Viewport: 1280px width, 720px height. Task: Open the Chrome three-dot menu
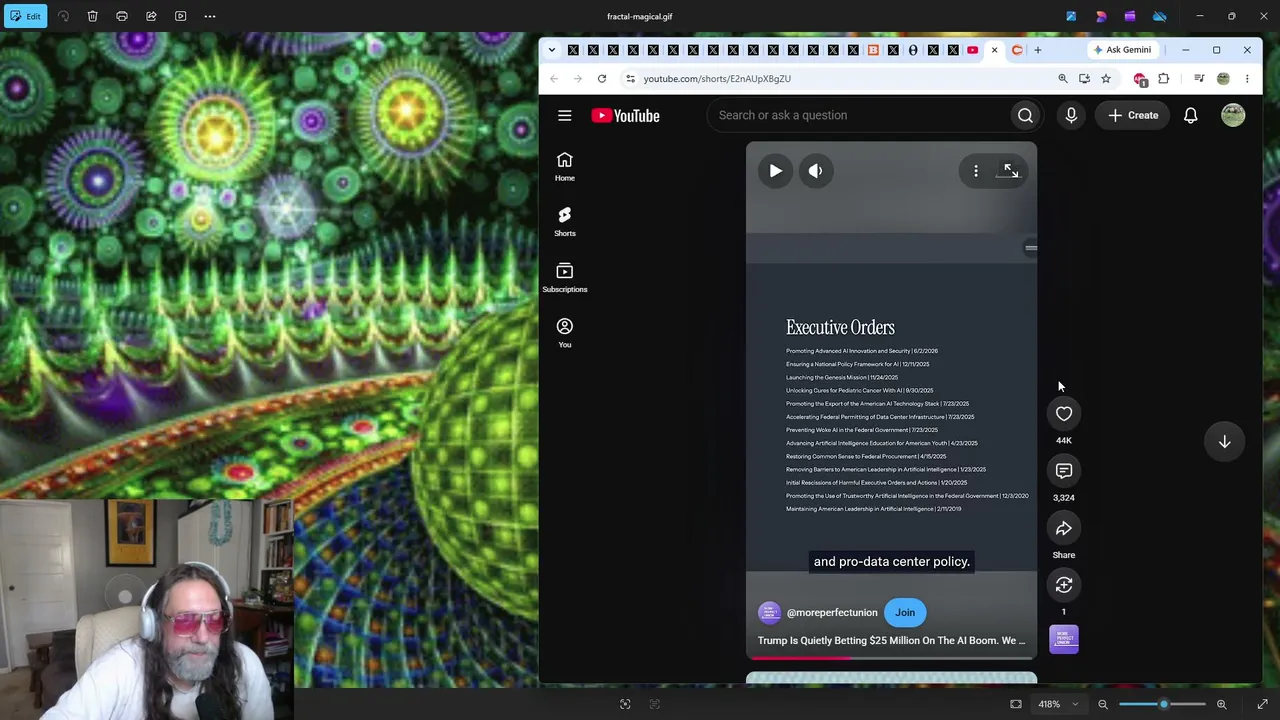click(1247, 79)
